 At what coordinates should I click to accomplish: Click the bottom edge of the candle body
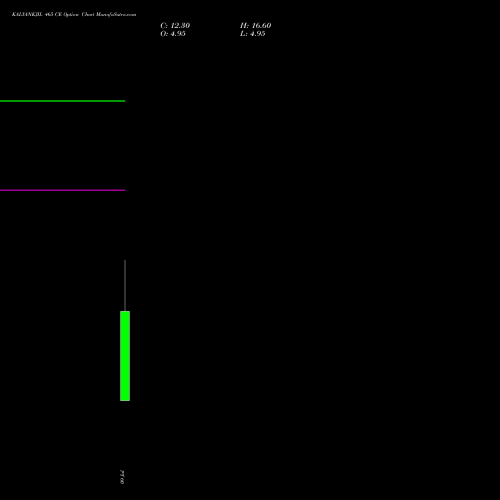[125, 400]
